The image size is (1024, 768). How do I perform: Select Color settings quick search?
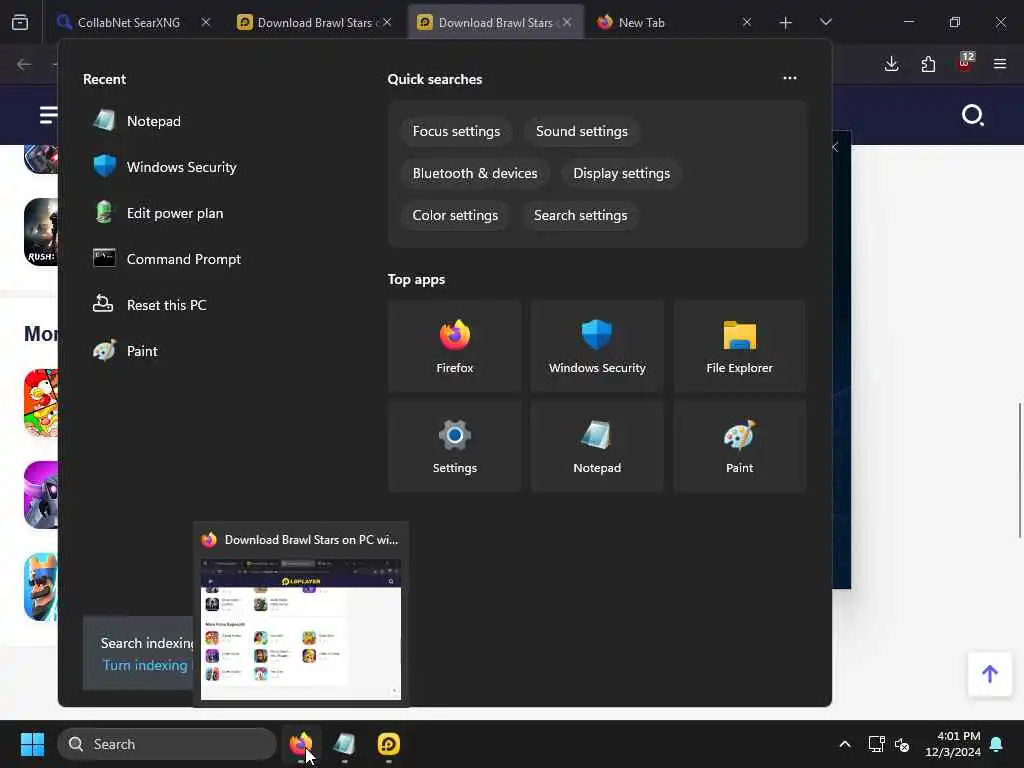click(455, 215)
